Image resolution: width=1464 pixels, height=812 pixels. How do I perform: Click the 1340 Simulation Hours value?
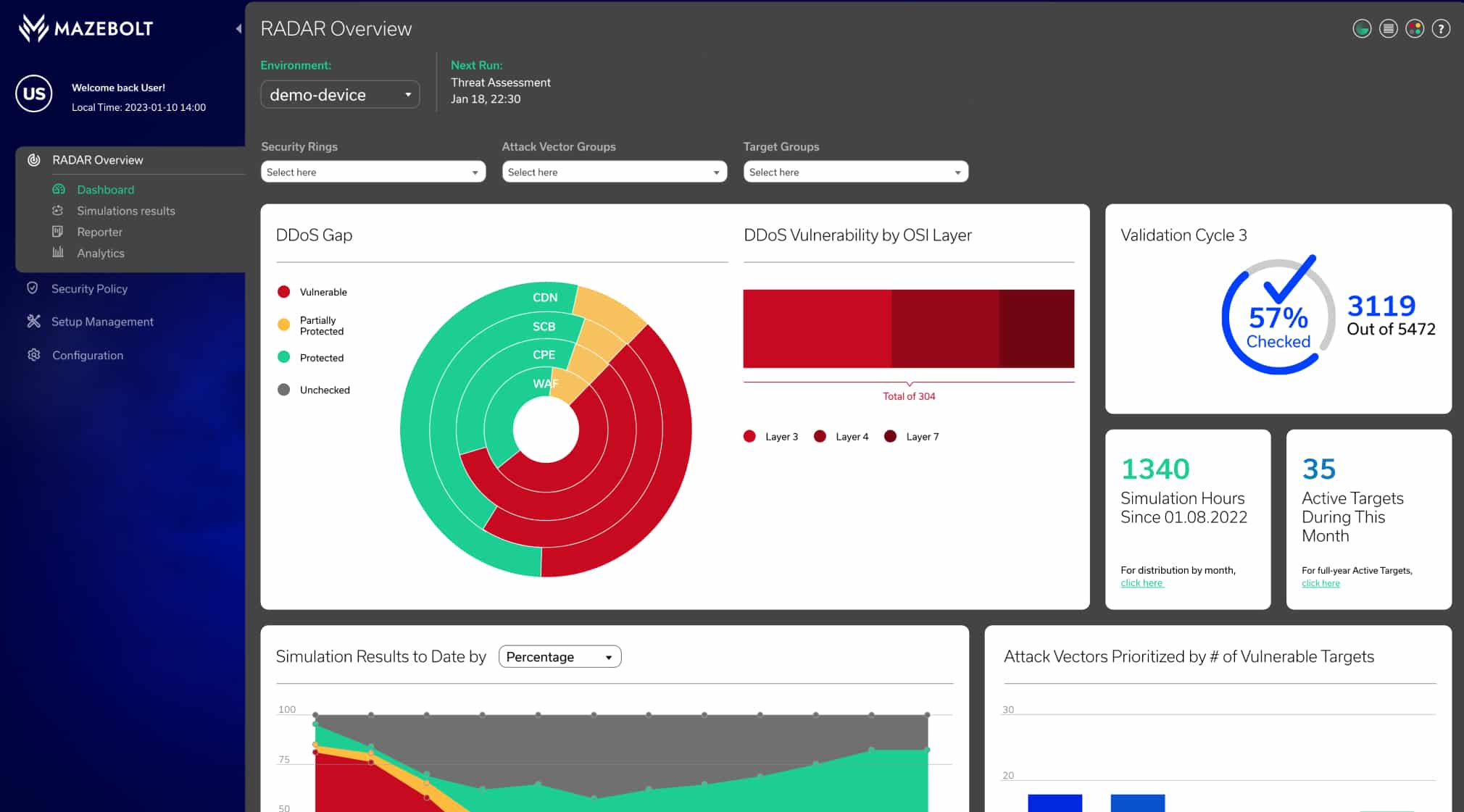click(1155, 469)
